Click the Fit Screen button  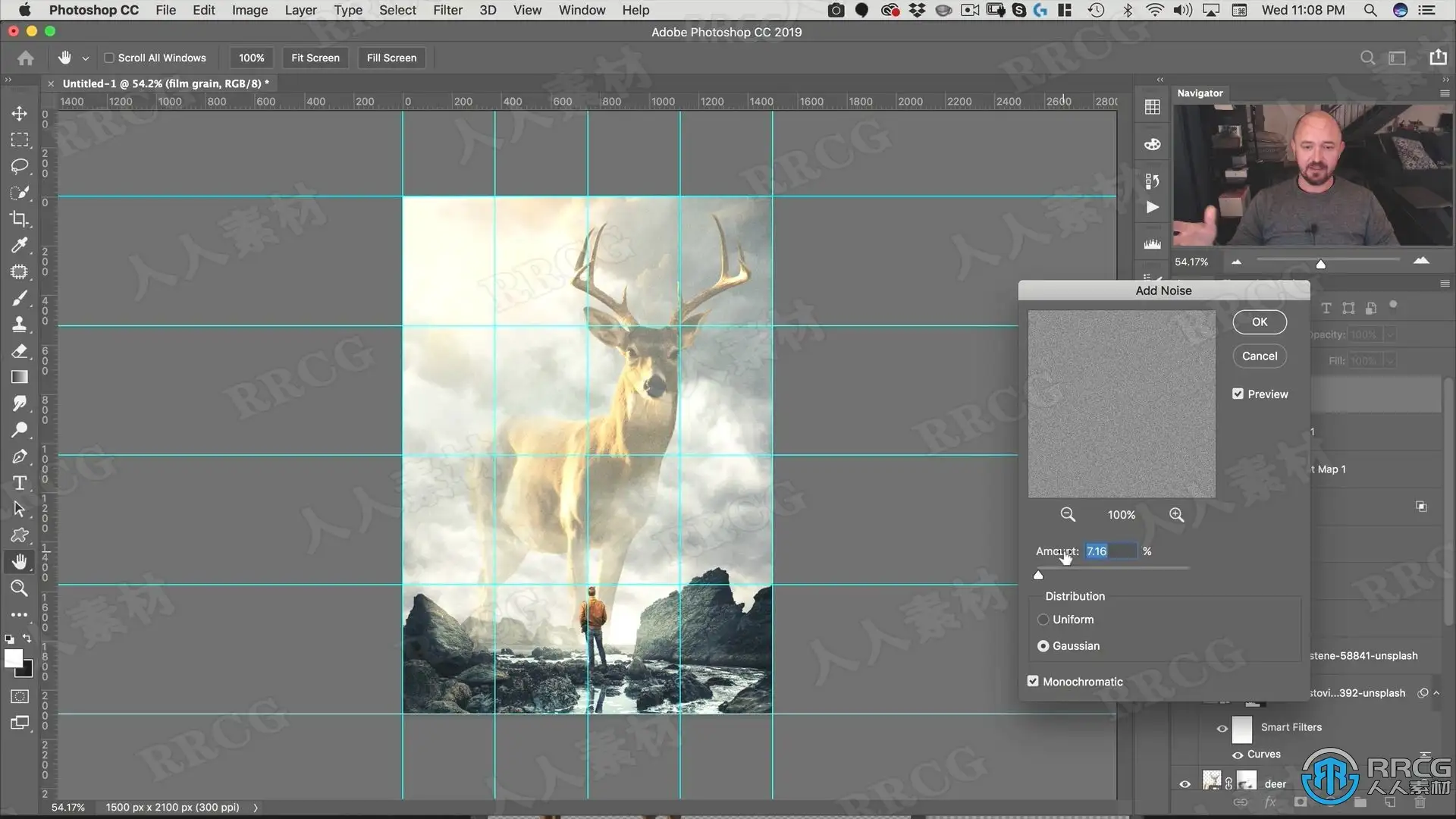point(315,58)
